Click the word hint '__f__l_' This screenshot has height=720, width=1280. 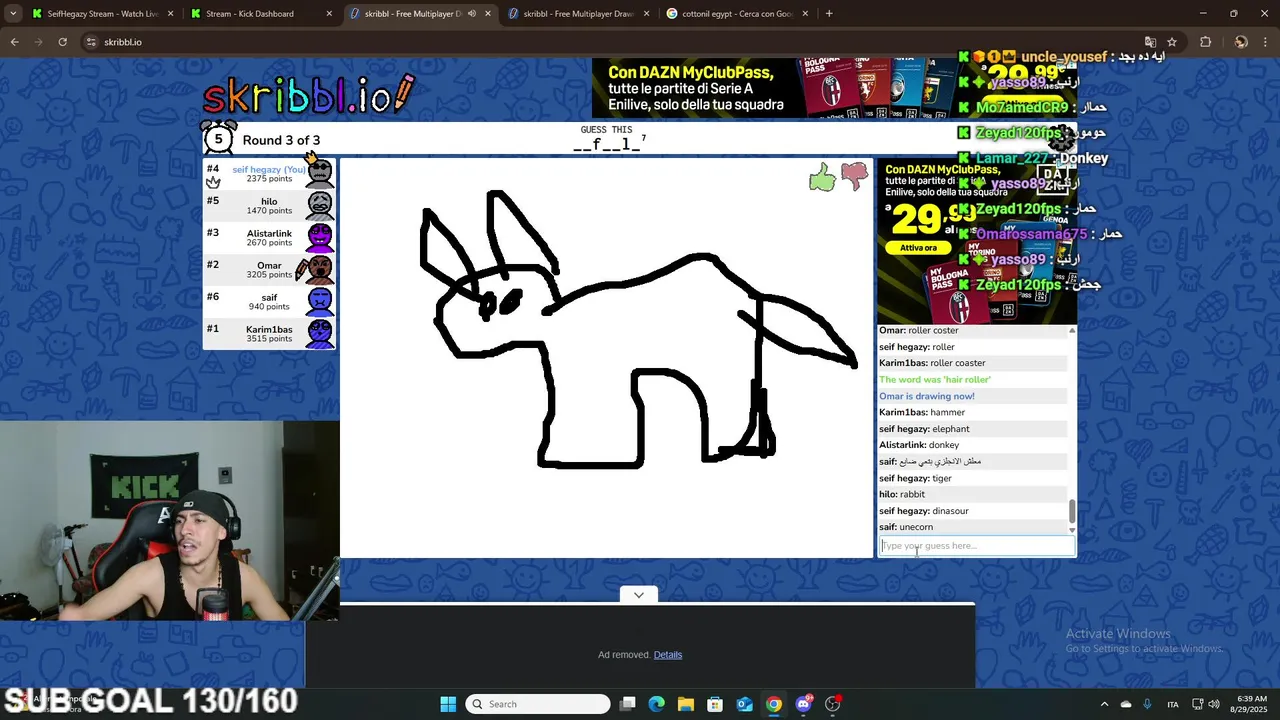606,145
